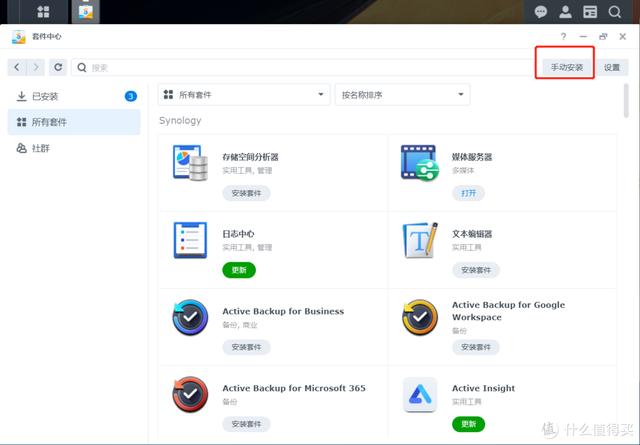This screenshot has height=445, width=640.
Task: Open the 所有套件 category dropdown
Action: (x=244, y=95)
